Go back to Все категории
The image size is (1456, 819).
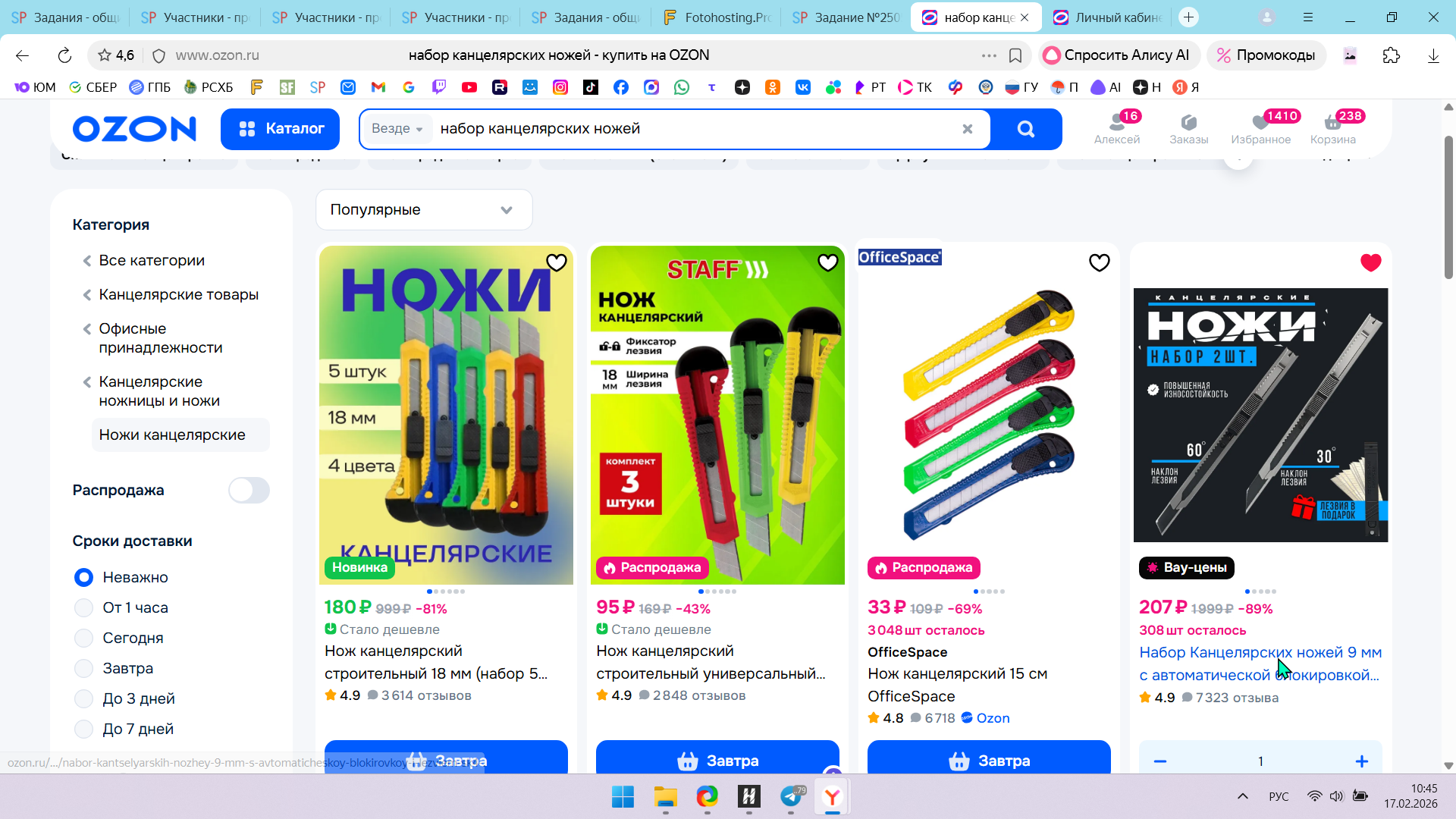tap(151, 260)
